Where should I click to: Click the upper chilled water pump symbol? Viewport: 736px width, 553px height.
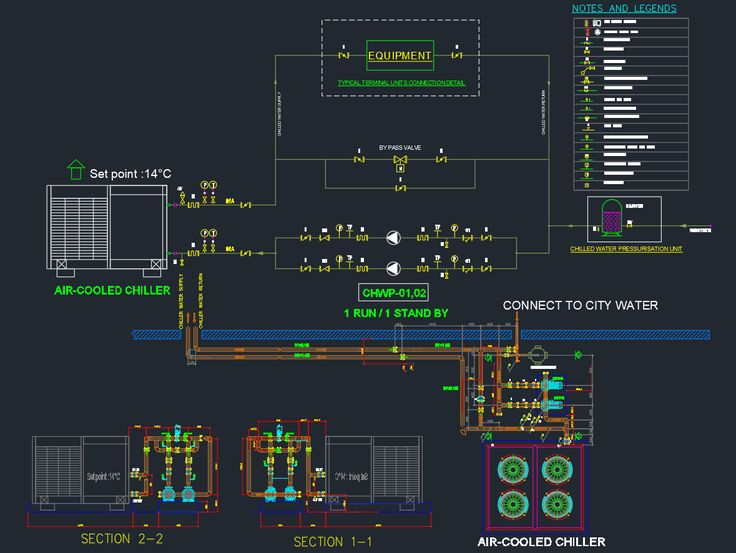[x=393, y=238]
